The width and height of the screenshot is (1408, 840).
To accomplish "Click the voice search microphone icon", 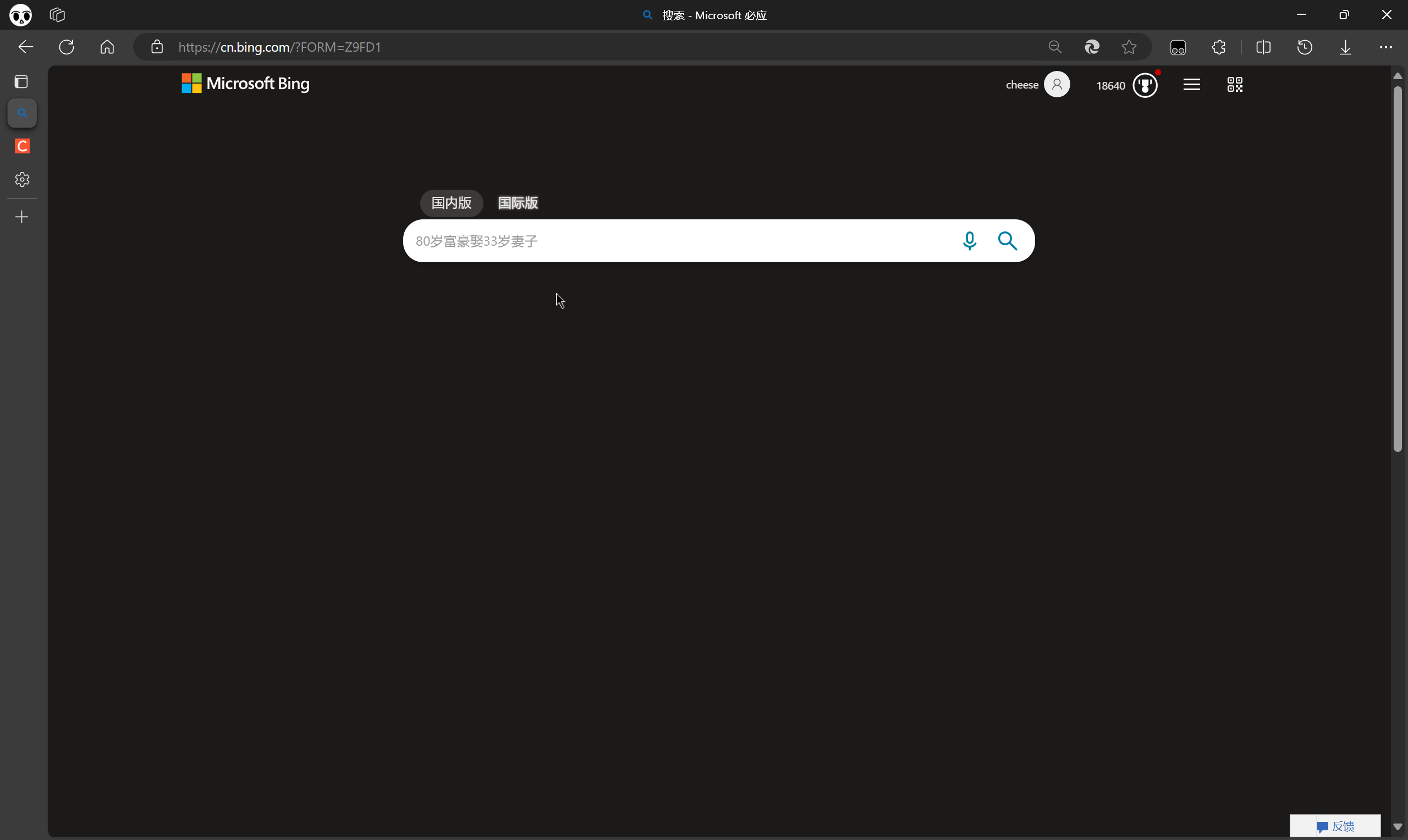I will coord(969,241).
